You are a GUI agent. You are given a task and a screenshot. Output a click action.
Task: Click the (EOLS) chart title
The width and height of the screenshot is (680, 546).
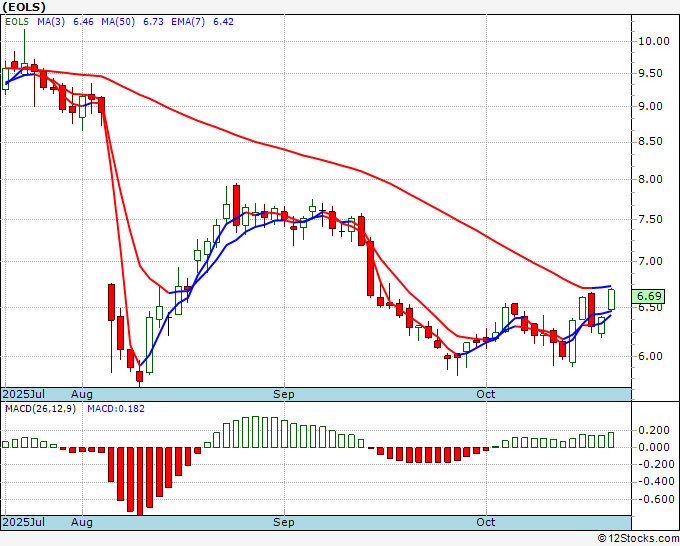click(24, 7)
